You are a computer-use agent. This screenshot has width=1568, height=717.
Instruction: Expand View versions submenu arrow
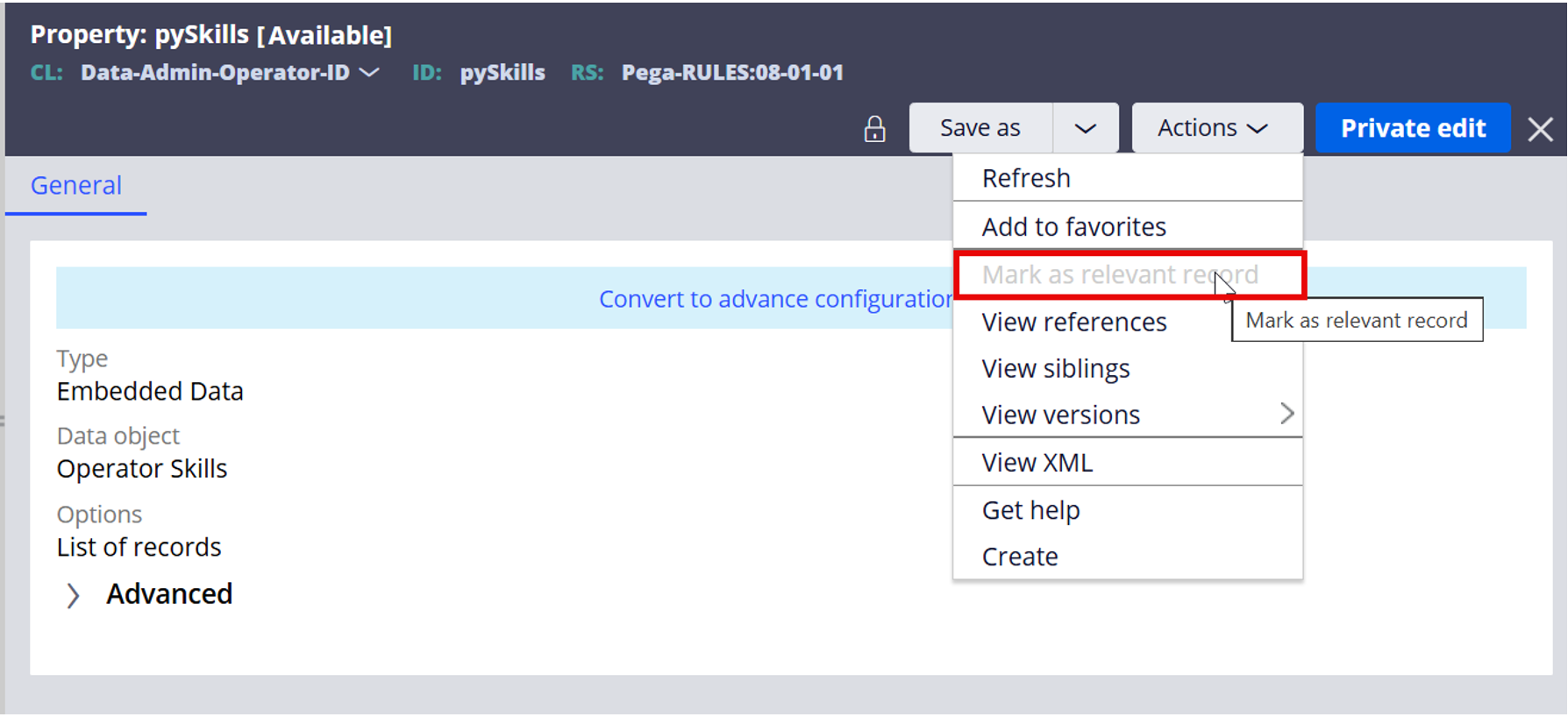click(x=1286, y=414)
